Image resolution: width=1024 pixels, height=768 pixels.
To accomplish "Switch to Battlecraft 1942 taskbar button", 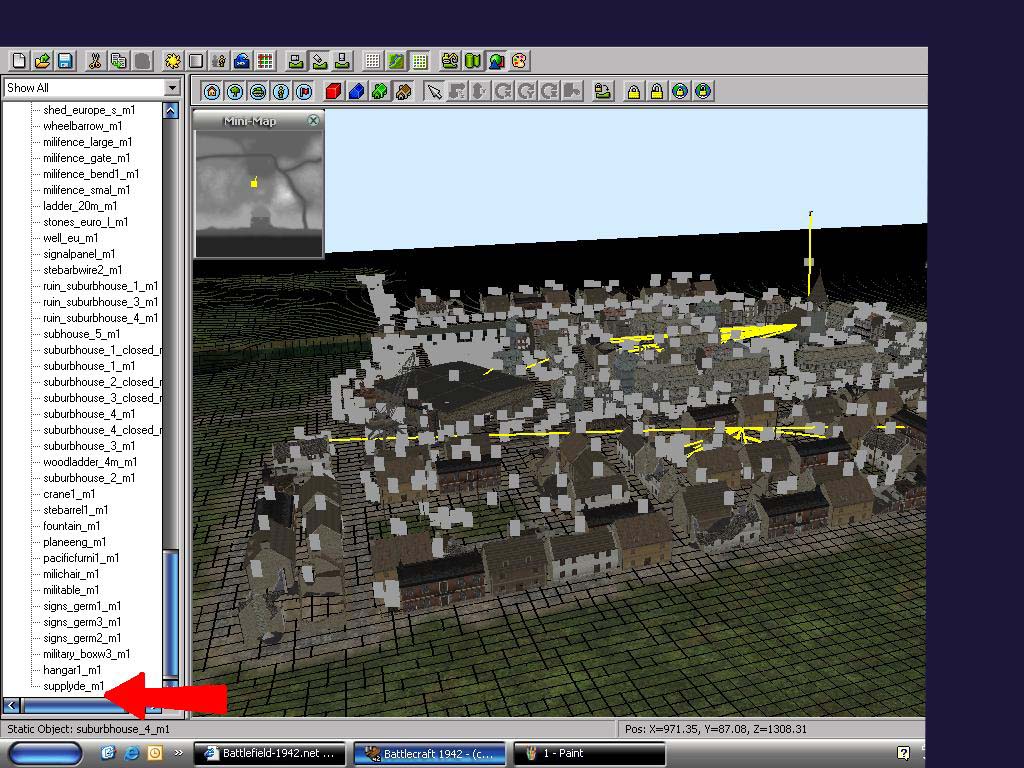I will point(430,753).
